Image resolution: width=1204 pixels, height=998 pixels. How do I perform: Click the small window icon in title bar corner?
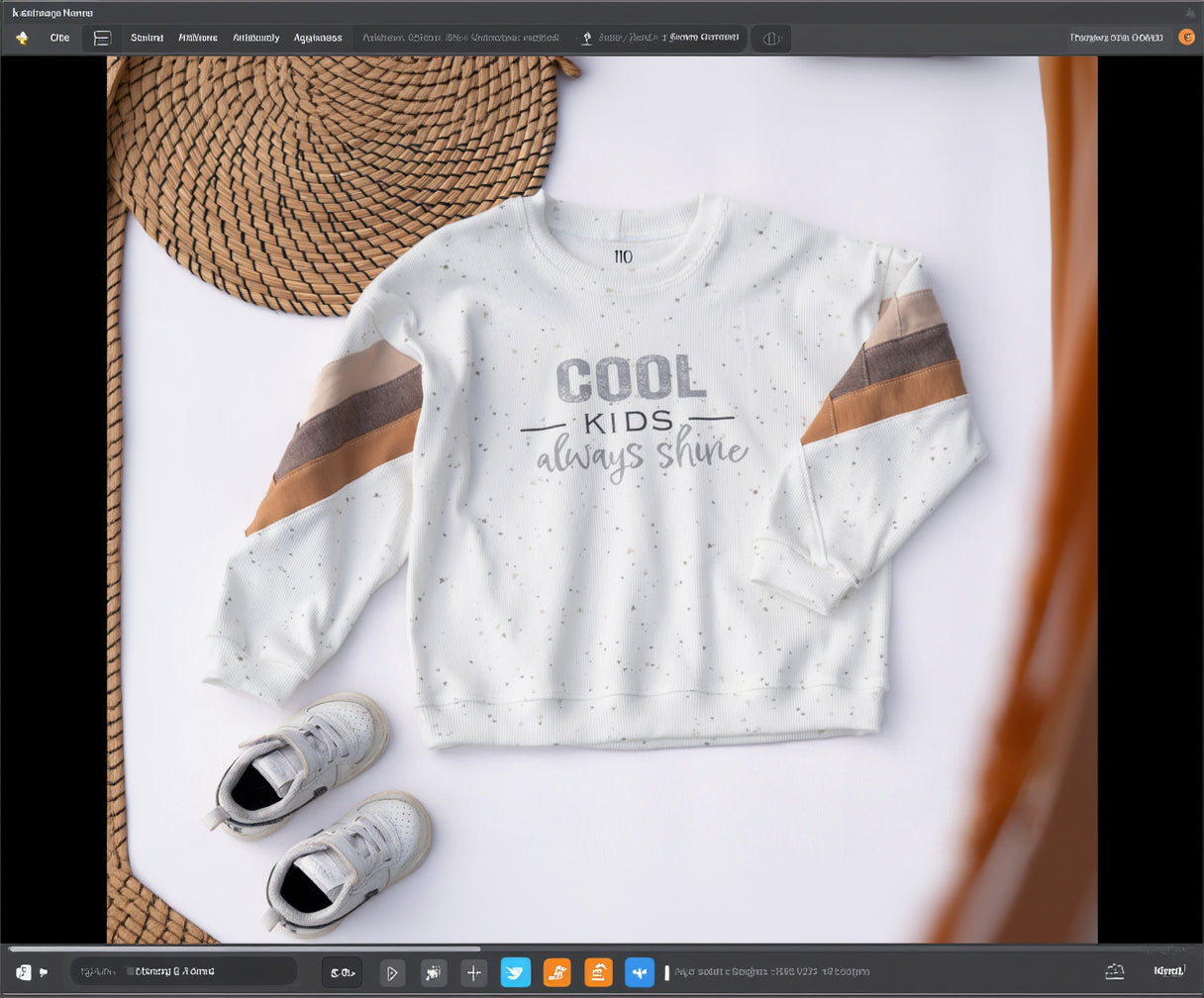pos(1190,12)
